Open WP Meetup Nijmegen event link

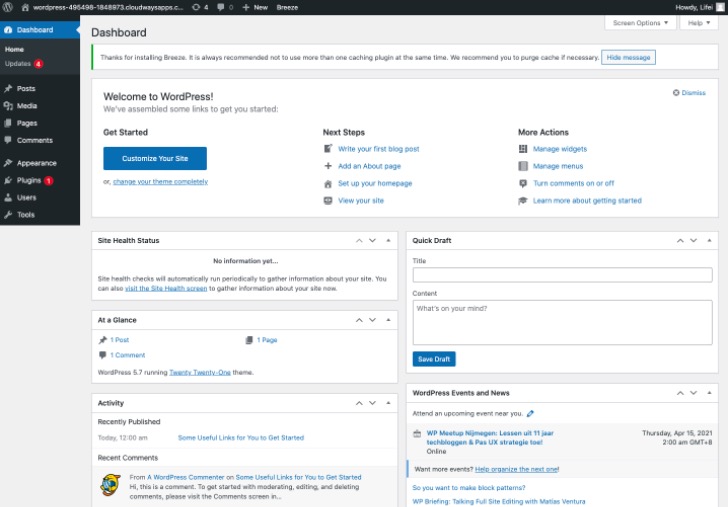tap(490, 437)
